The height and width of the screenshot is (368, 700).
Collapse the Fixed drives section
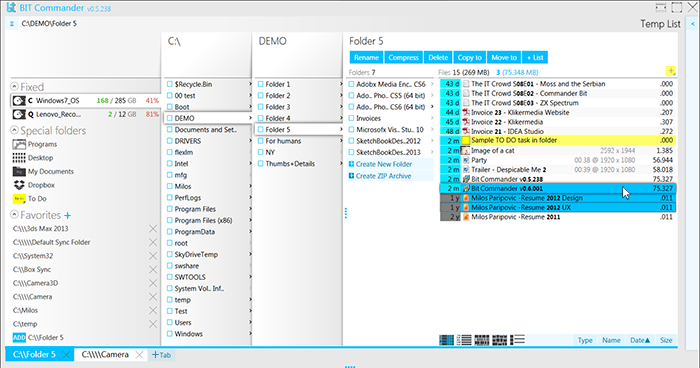coord(14,87)
